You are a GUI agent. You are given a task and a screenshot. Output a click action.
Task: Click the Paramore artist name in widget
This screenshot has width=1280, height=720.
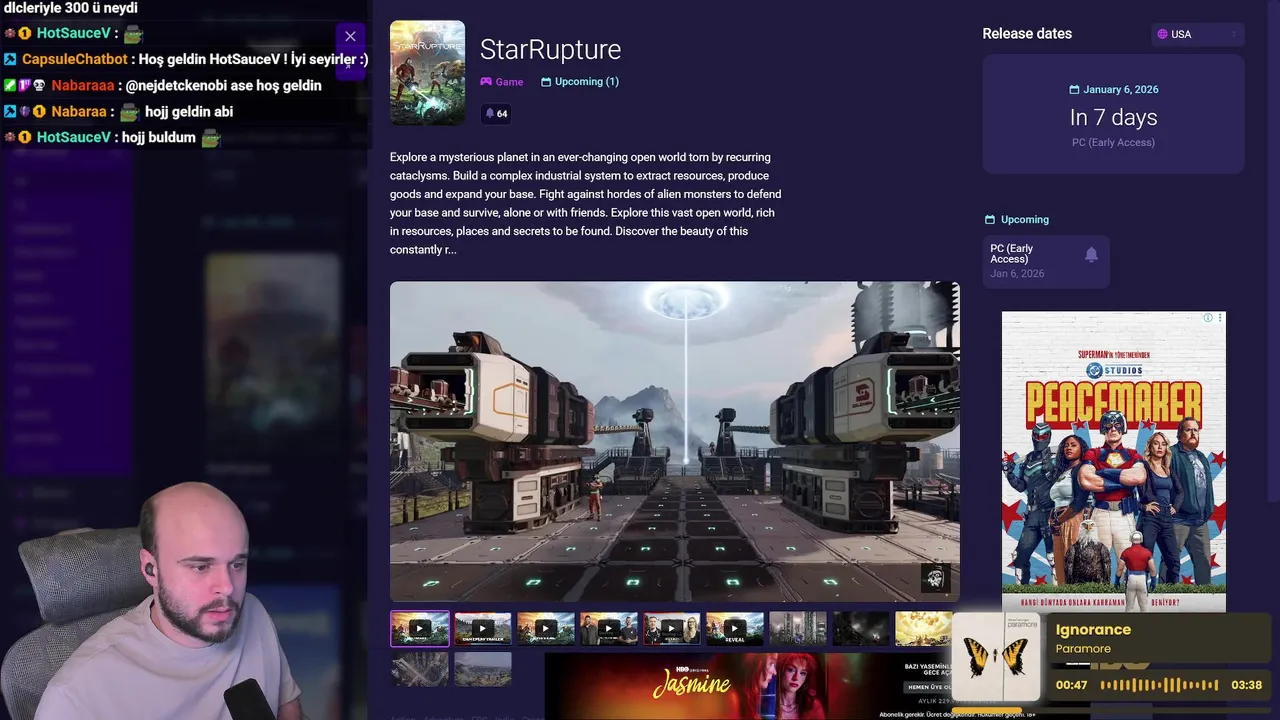pyautogui.click(x=1083, y=649)
